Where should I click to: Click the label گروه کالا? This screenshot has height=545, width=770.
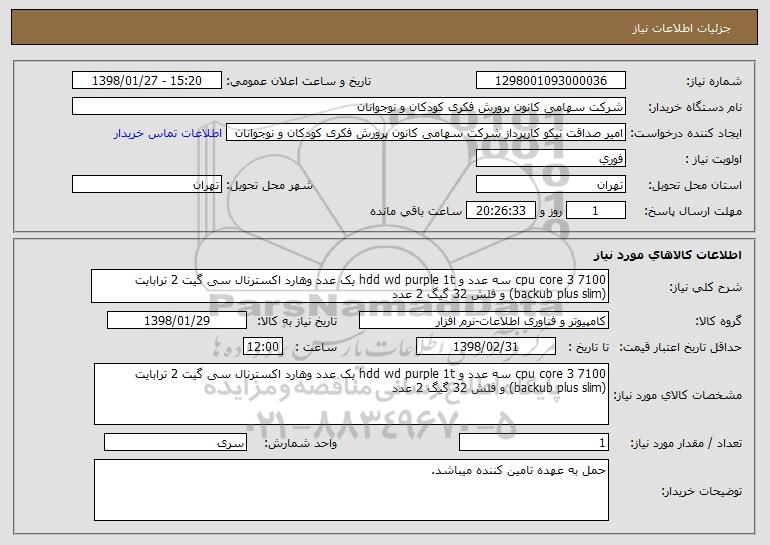tap(718, 321)
